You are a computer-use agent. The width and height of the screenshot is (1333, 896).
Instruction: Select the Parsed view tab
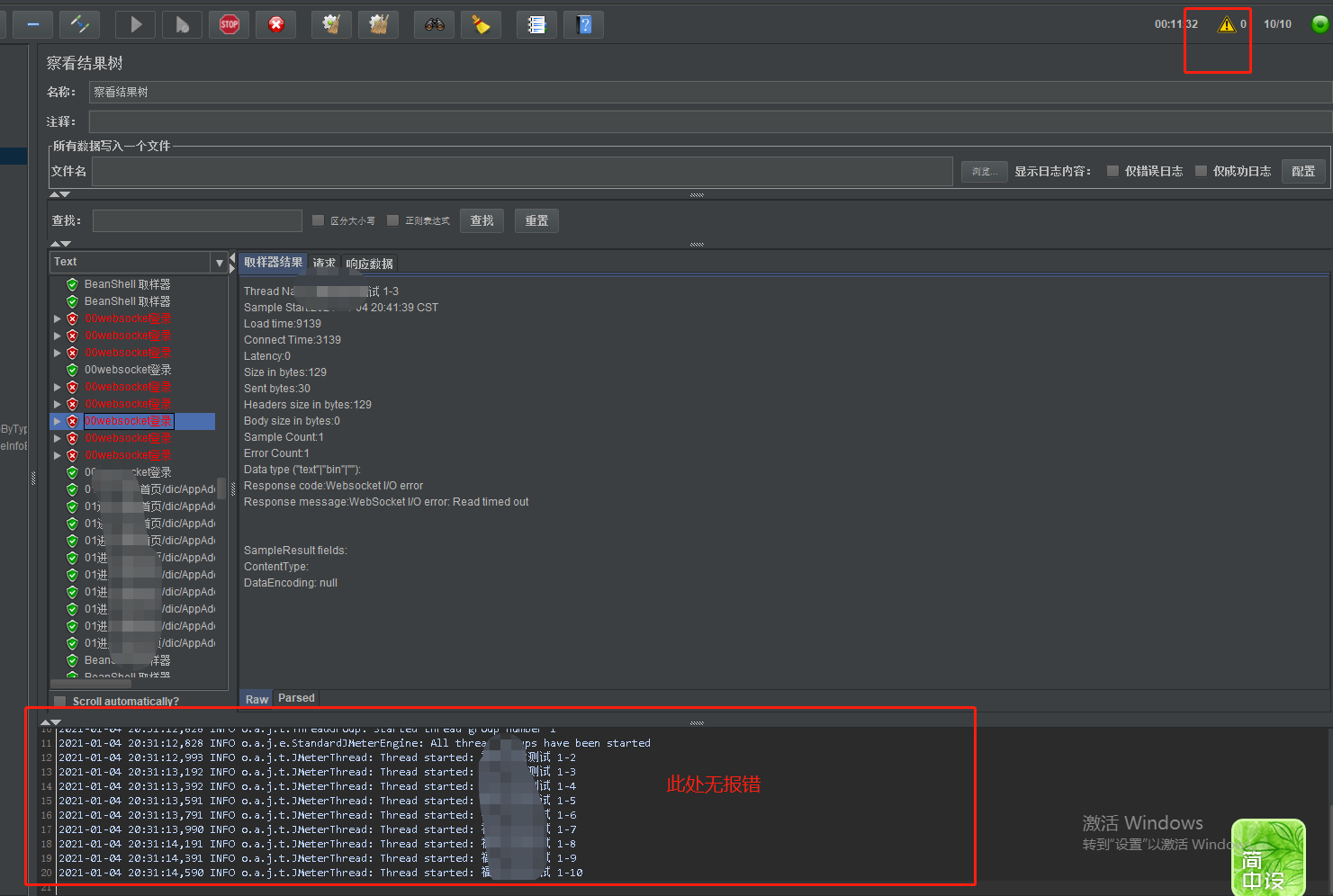(296, 698)
